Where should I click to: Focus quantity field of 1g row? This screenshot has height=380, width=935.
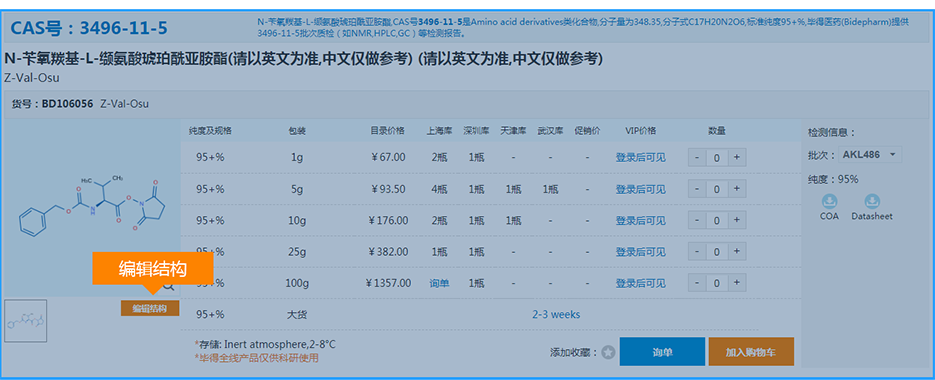(x=717, y=157)
